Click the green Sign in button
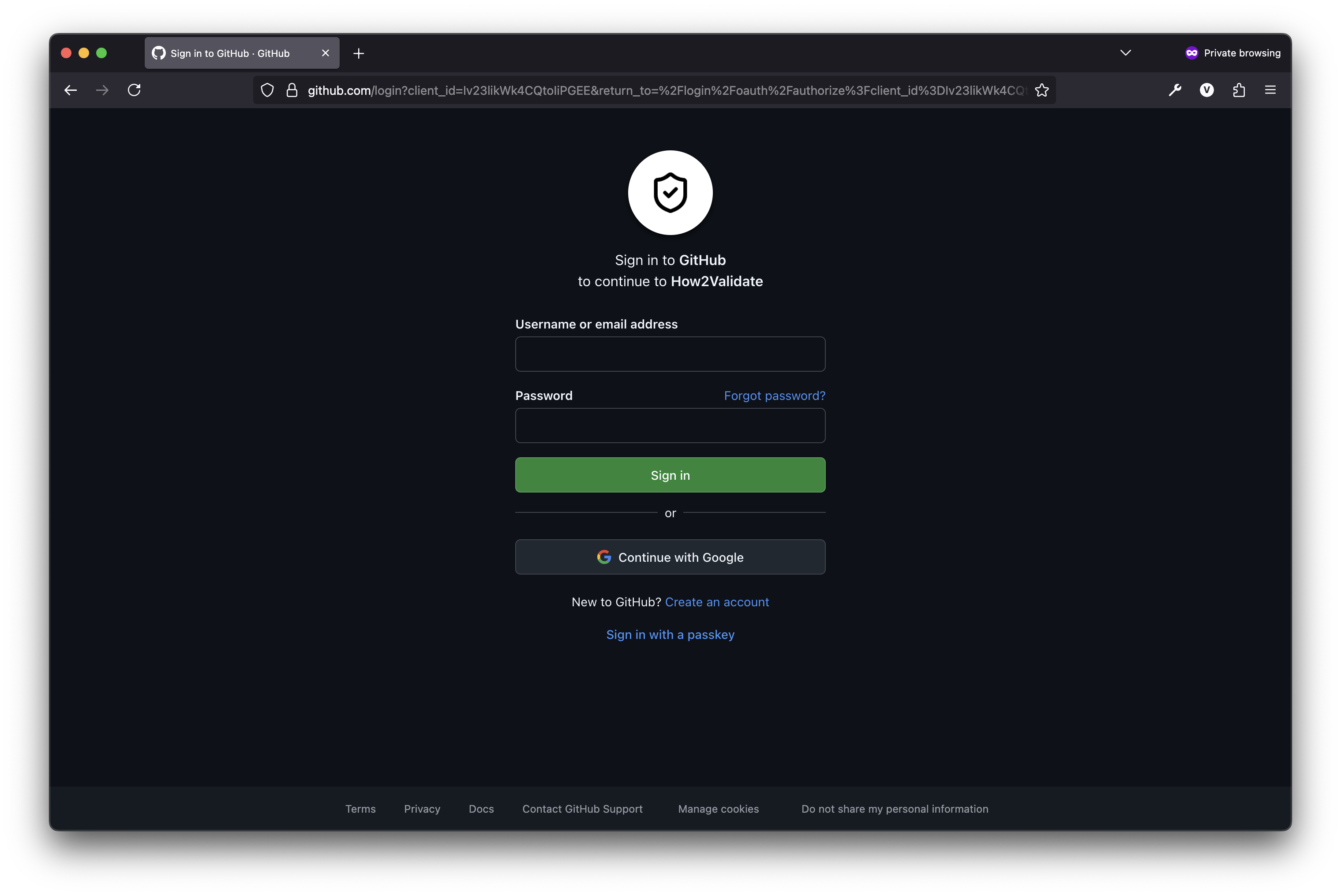This screenshot has width=1341, height=896. [x=670, y=475]
